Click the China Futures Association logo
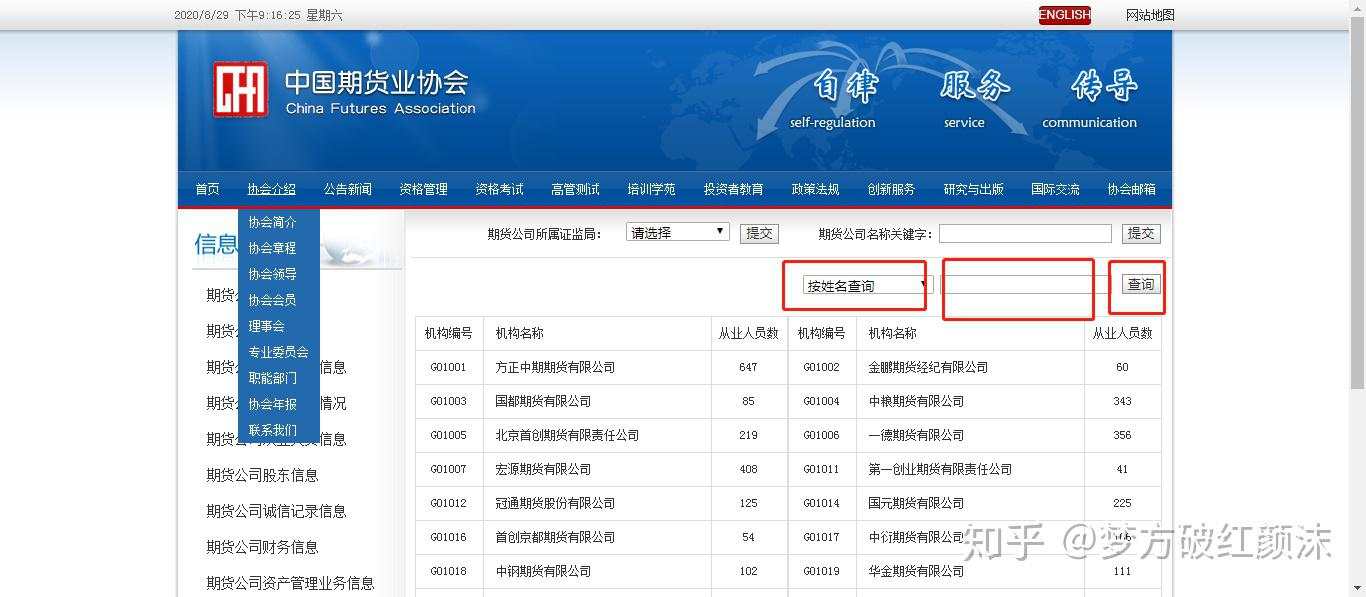This screenshot has height=597, width=1366. tap(240, 90)
